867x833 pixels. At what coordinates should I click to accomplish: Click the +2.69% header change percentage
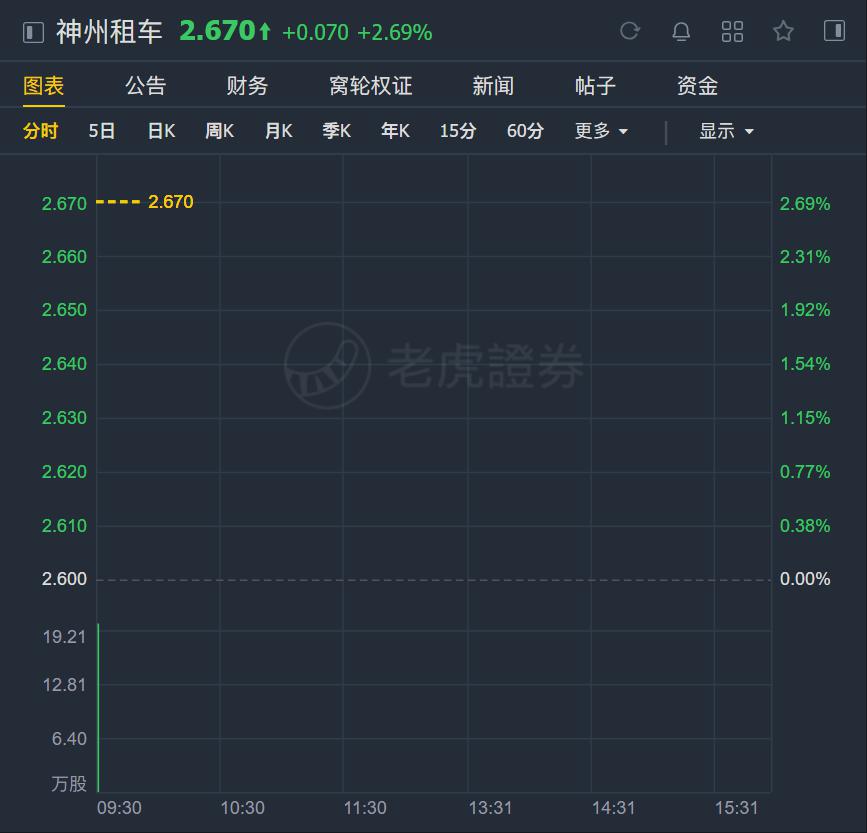(395, 33)
